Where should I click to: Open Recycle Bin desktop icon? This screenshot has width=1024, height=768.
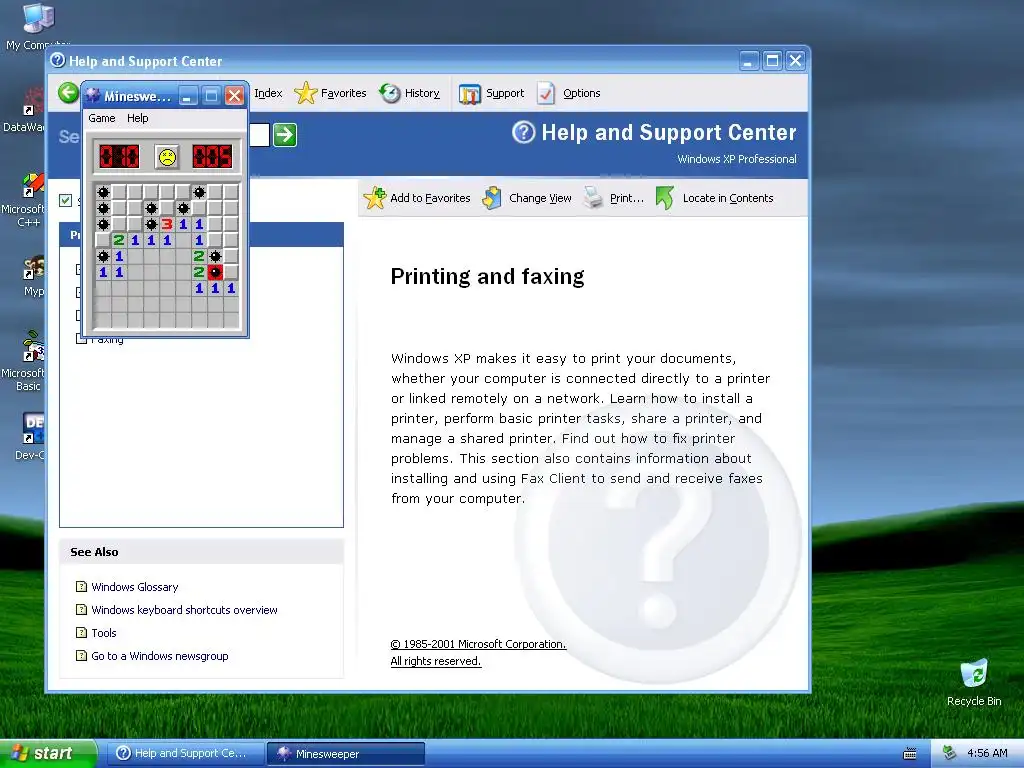974,682
